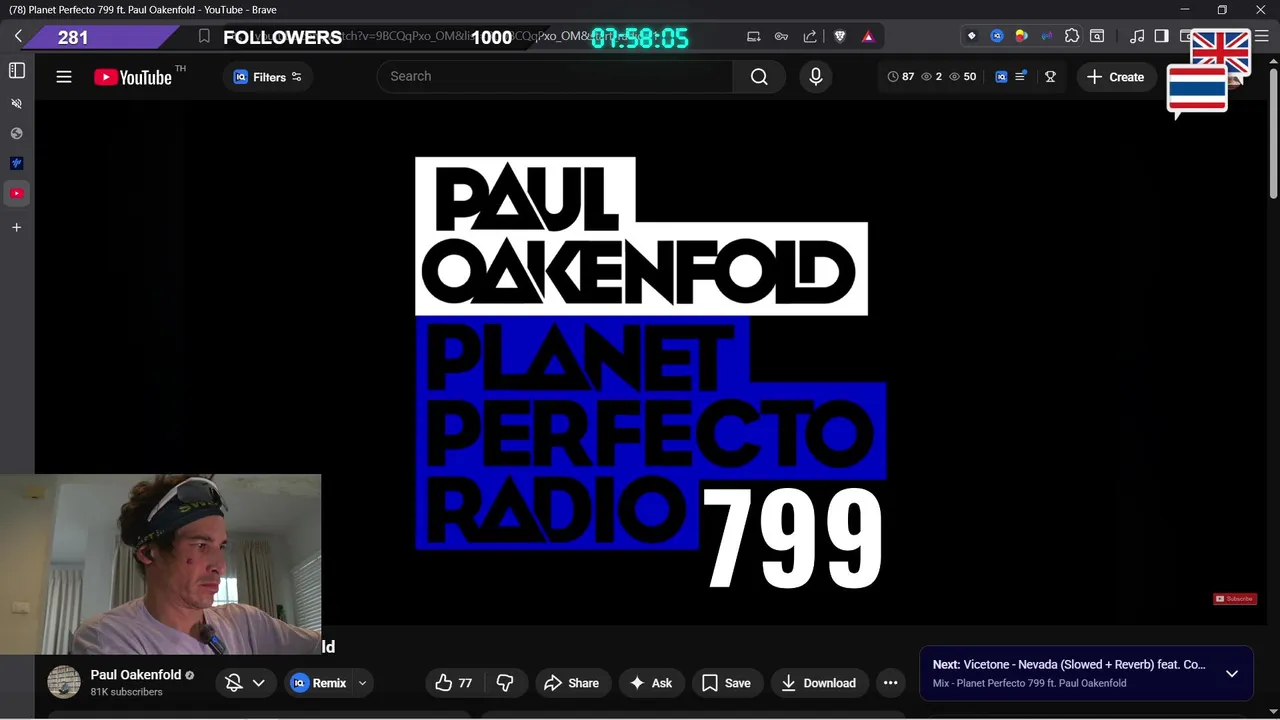Viewport: 1280px width, 720px height.
Task: Open the media control music-note icon
Action: tap(1137, 36)
